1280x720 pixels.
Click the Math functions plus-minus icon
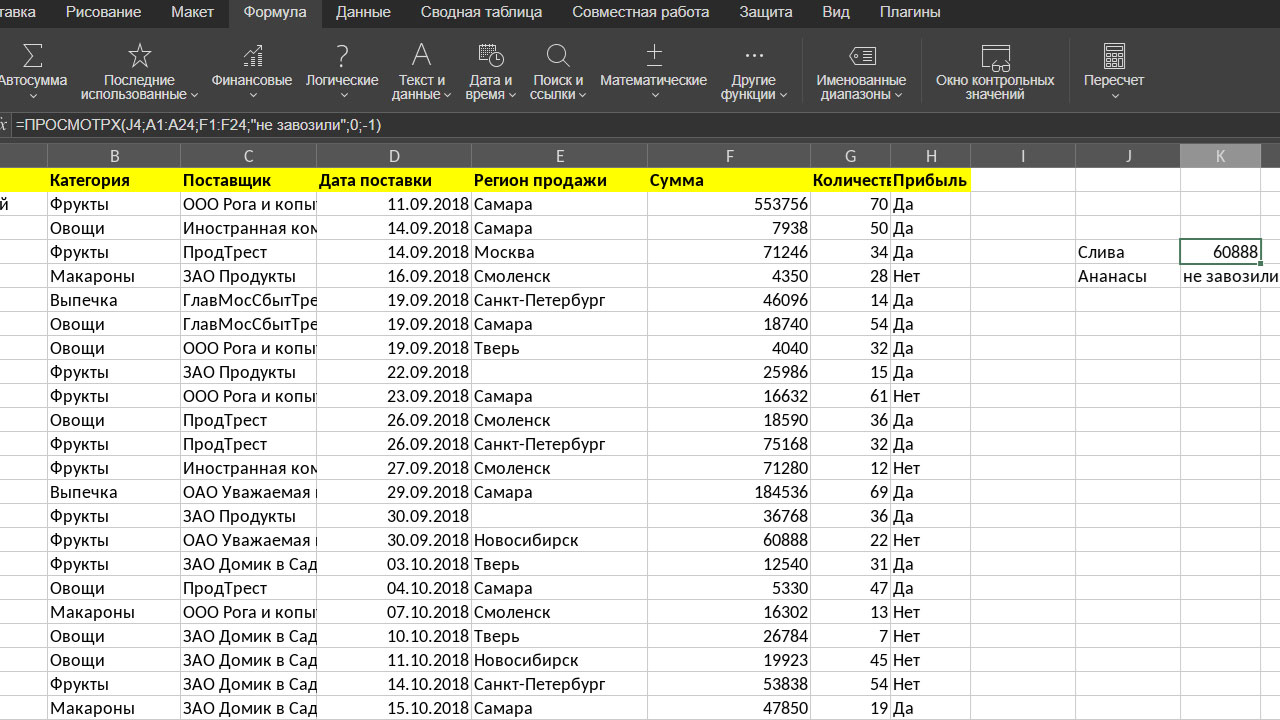coord(654,55)
